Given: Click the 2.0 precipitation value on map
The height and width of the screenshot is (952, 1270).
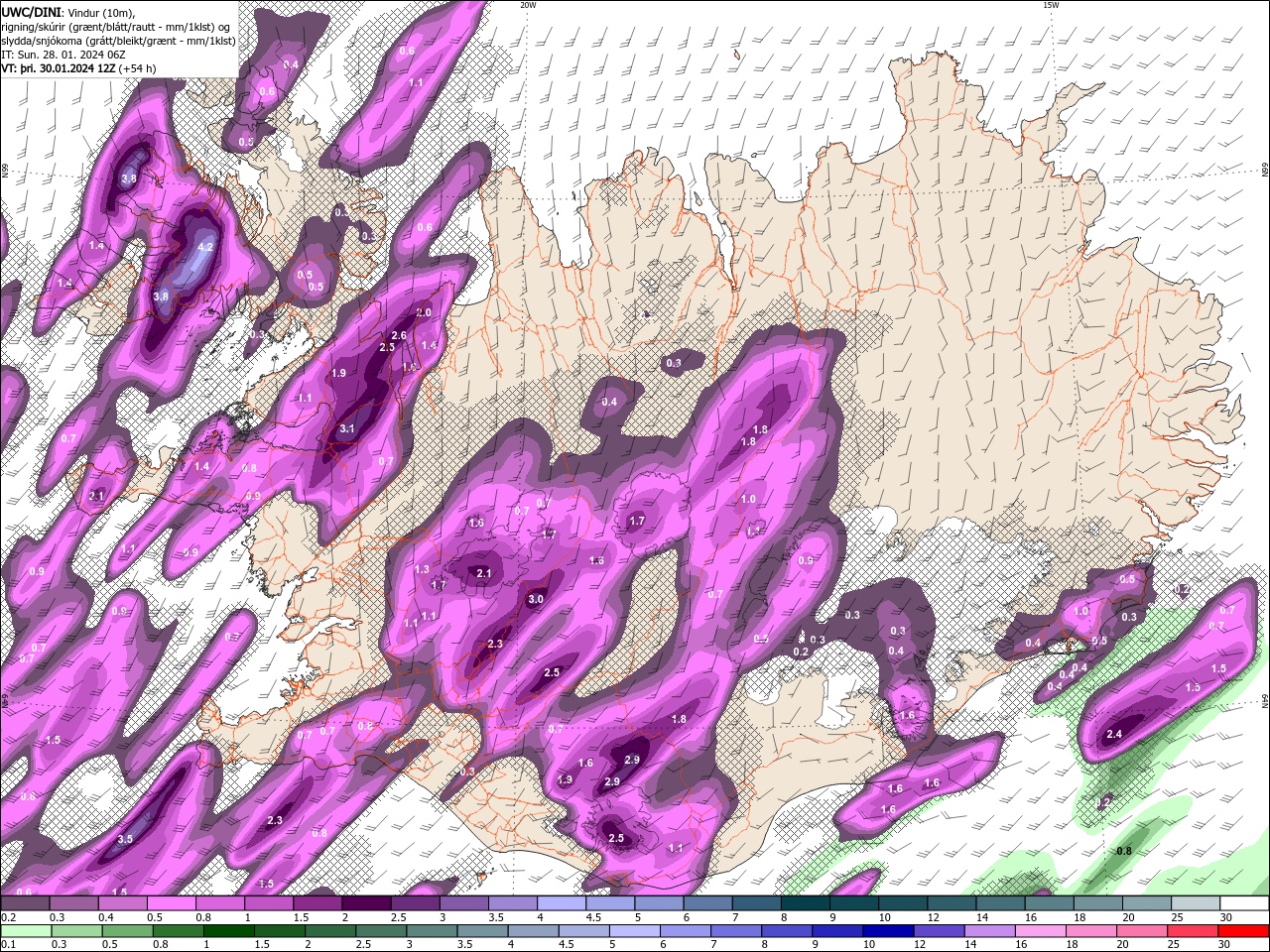Looking at the screenshot, I should (x=424, y=312).
